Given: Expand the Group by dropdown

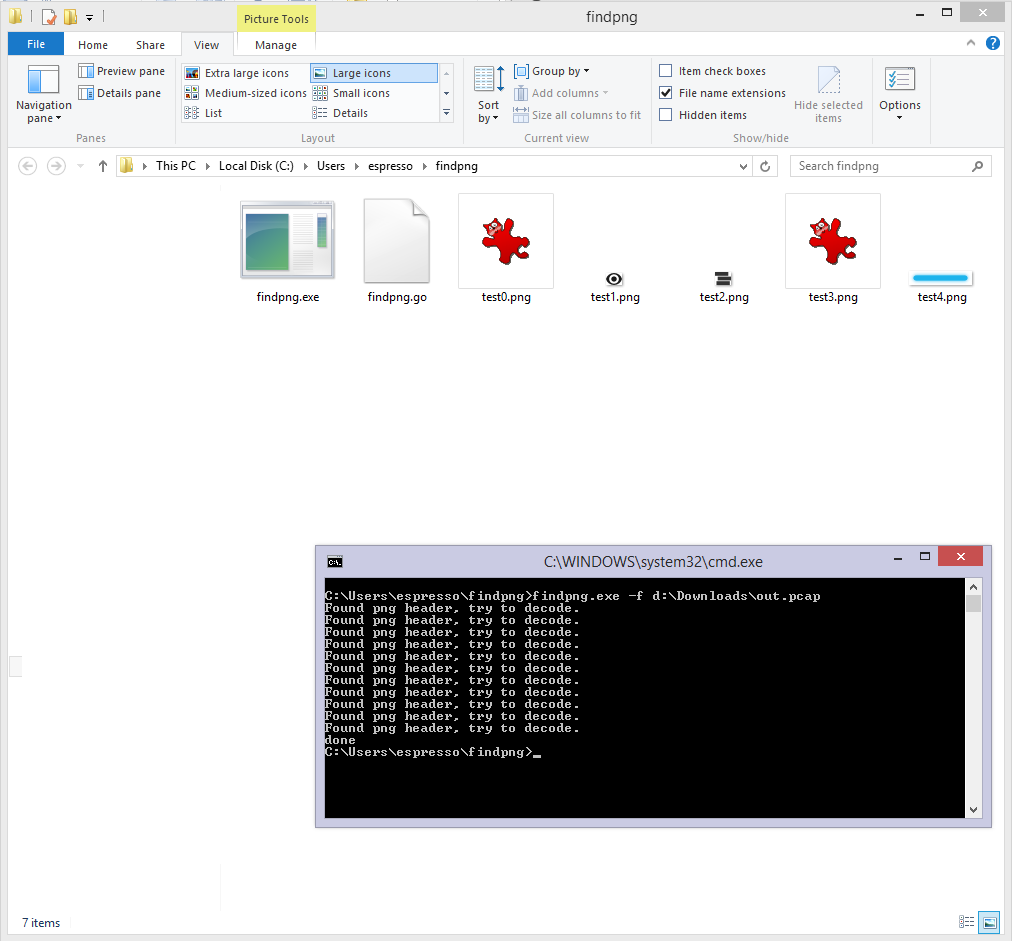Looking at the screenshot, I should (x=552, y=71).
